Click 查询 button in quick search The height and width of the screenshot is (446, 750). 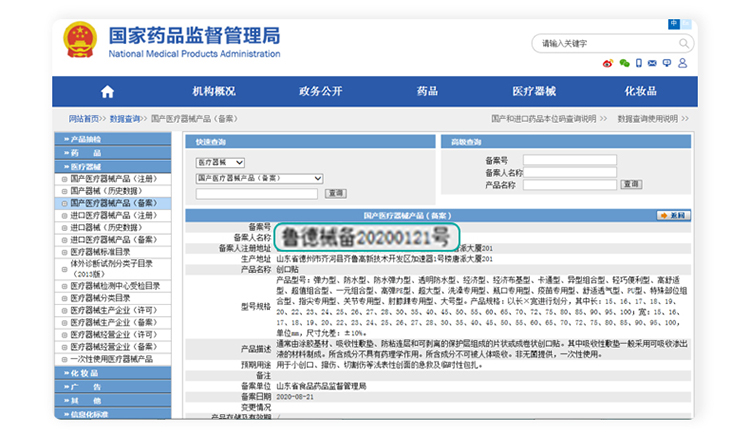pos(335,193)
